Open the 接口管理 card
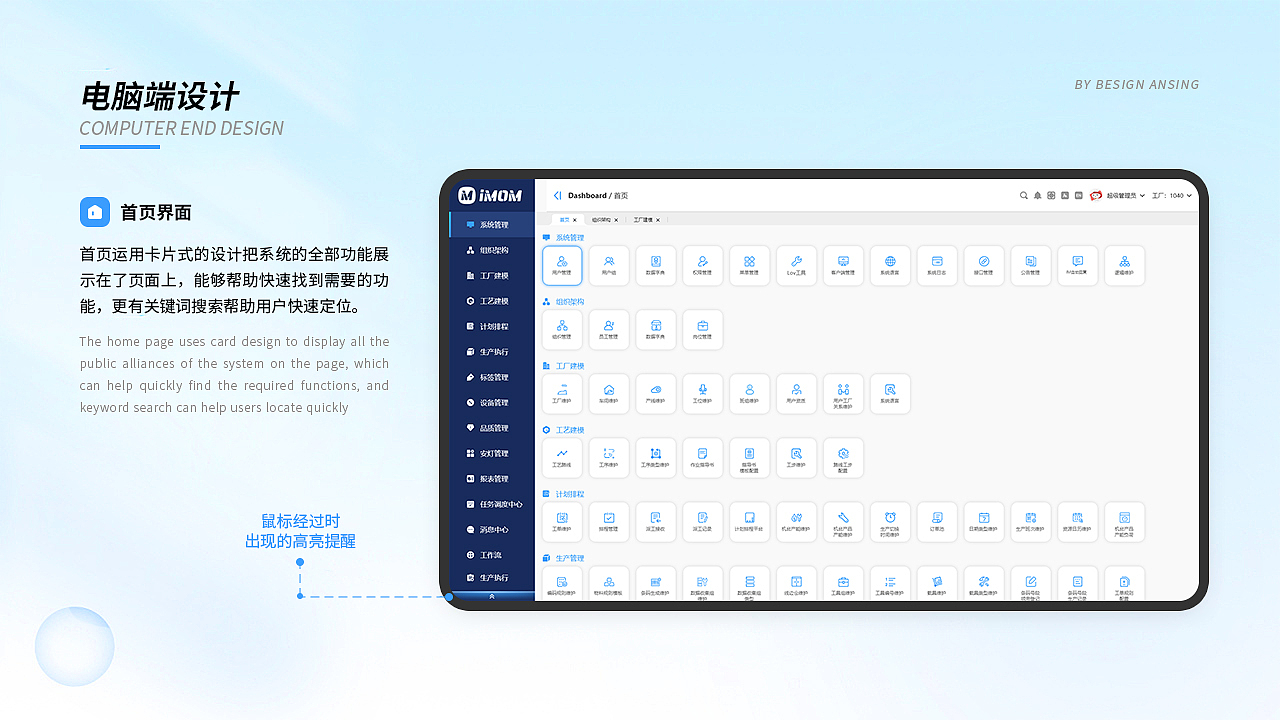The image size is (1280, 720). [x=984, y=266]
